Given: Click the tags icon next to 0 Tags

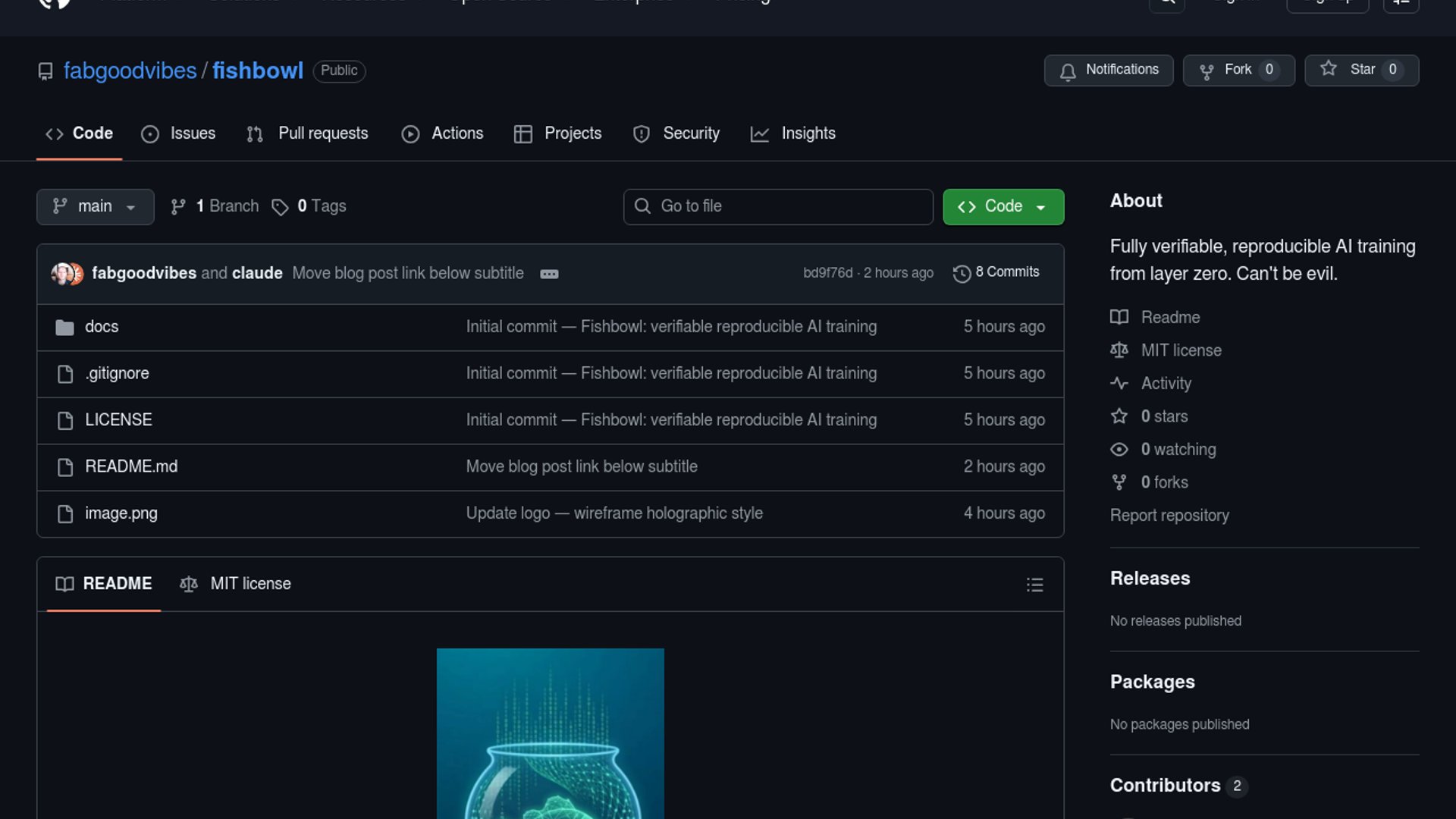Looking at the screenshot, I should pos(280,206).
